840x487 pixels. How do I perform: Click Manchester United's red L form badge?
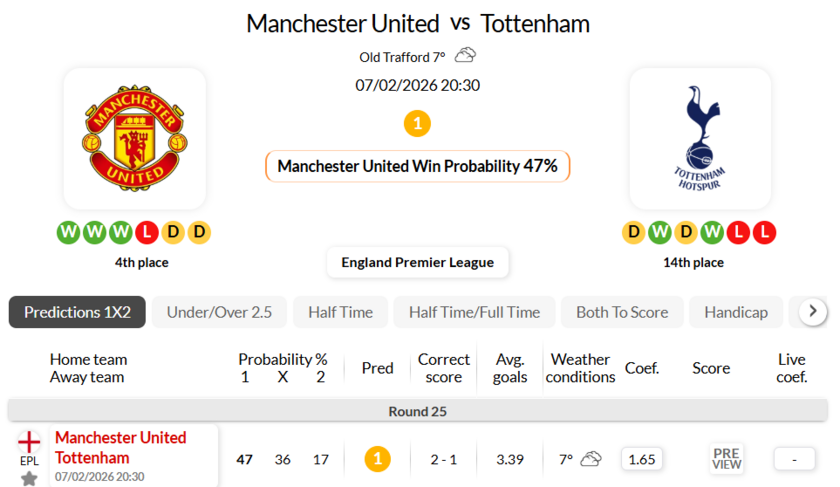point(147,233)
